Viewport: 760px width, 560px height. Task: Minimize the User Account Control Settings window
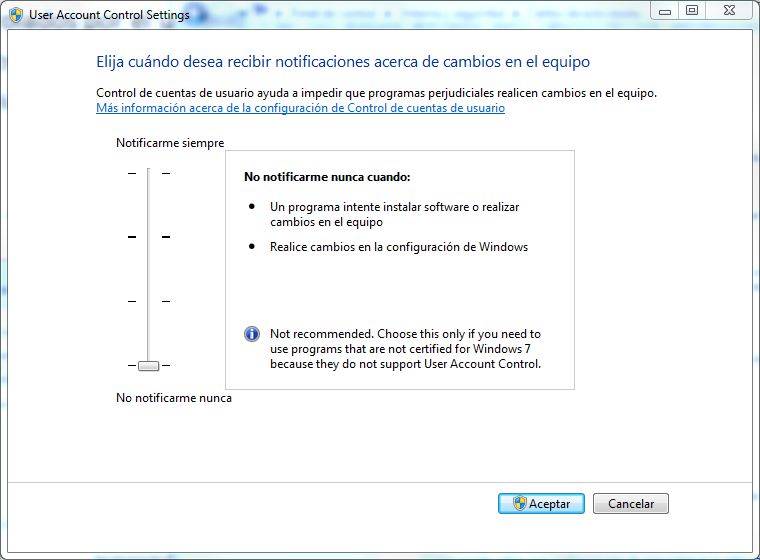click(x=665, y=11)
